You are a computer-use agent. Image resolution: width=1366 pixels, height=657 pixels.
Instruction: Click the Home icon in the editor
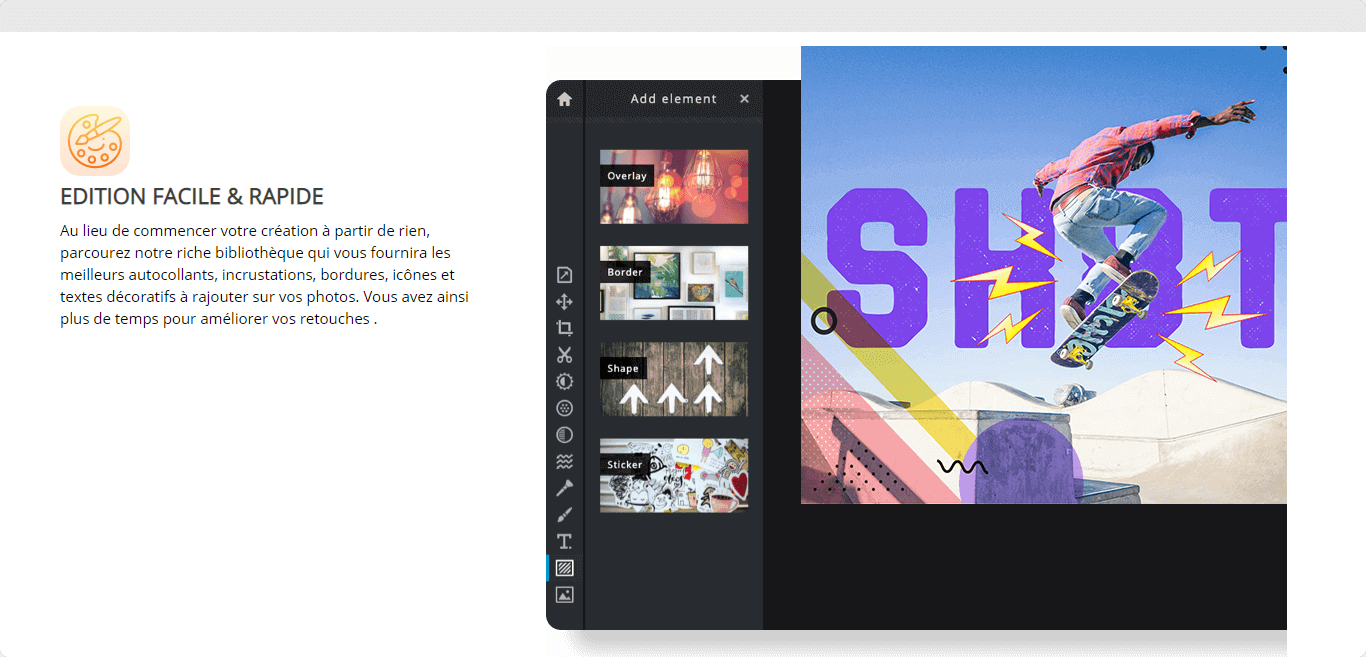[x=564, y=99]
